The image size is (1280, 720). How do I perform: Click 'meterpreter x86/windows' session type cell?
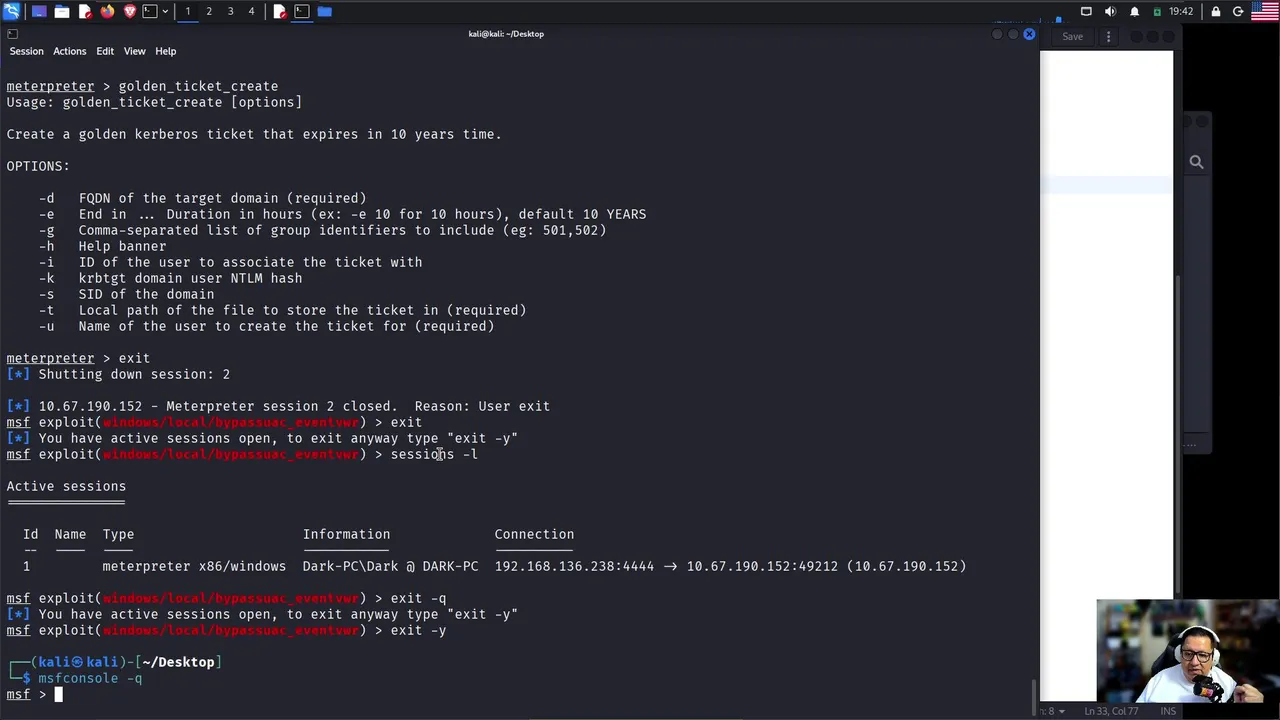pos(194,566)
